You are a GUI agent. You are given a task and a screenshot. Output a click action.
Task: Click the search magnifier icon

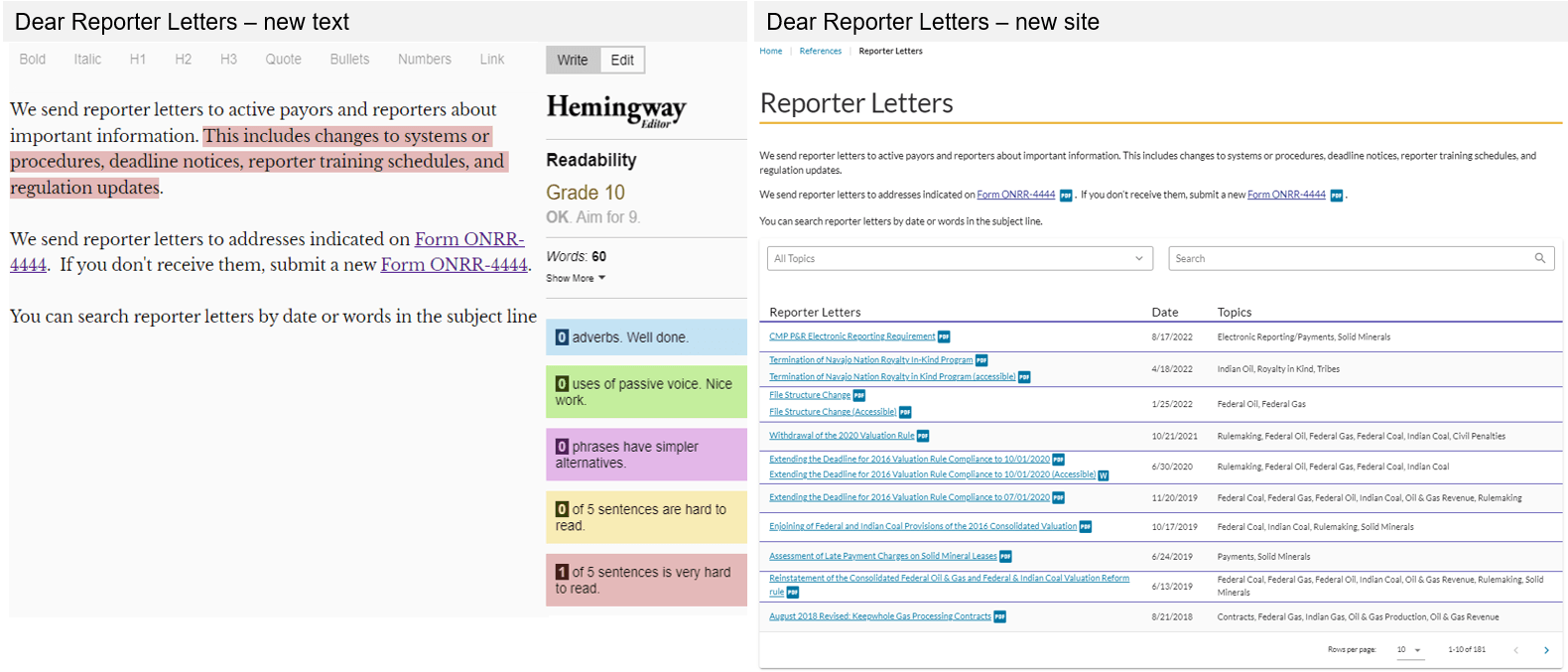[1539, 258]
